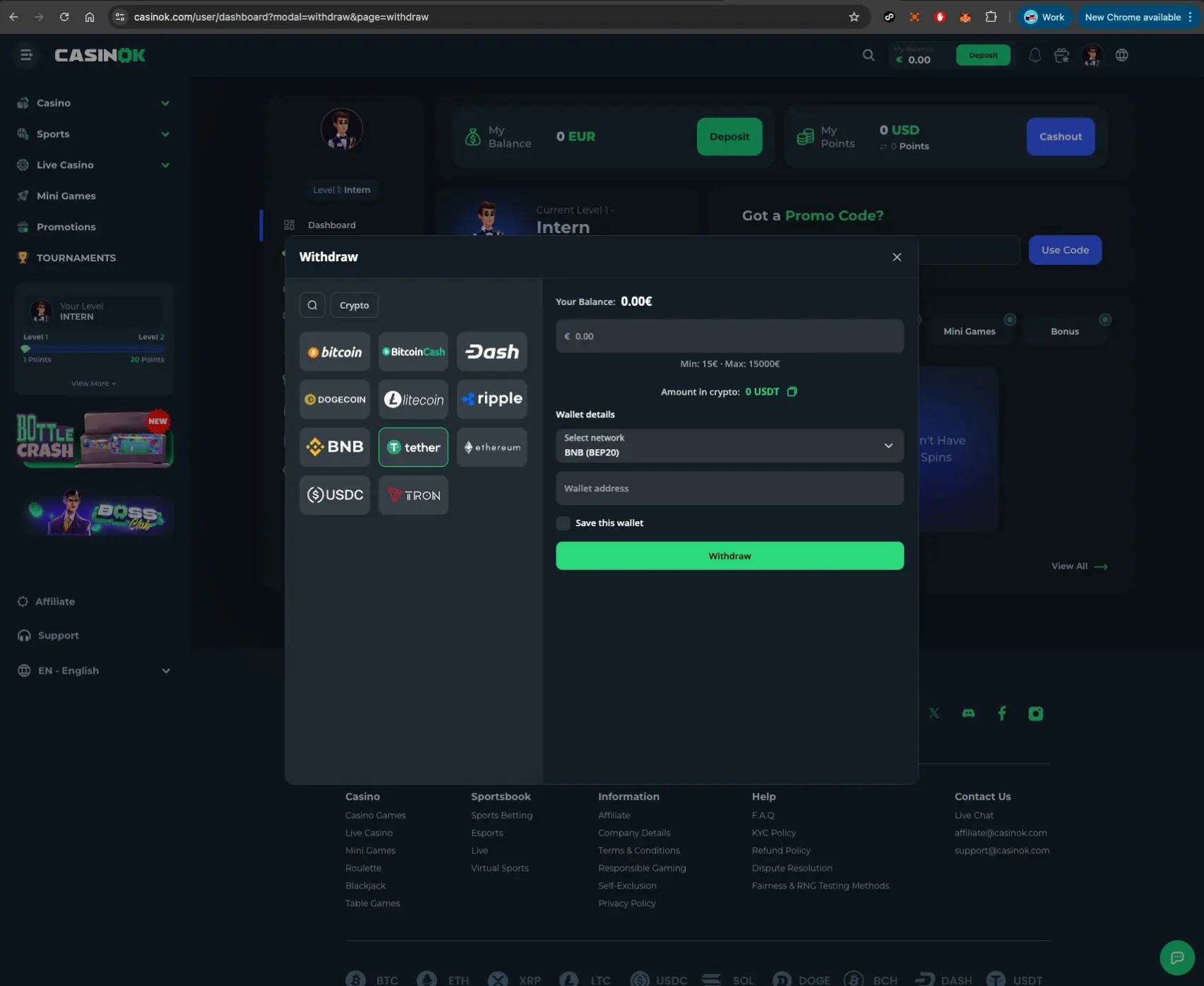1204x986 pixels.
Task: Select the Tether withdrawal tile
Action: click(x=413, y=447)
